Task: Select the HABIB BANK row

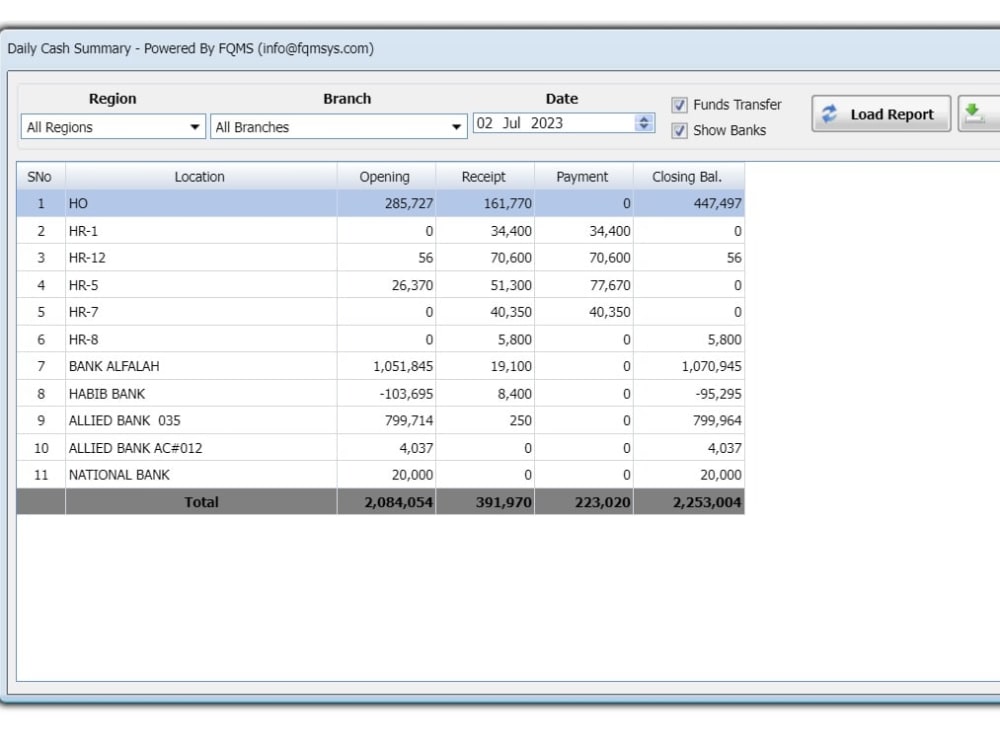Action: click(x=381, y=393)
